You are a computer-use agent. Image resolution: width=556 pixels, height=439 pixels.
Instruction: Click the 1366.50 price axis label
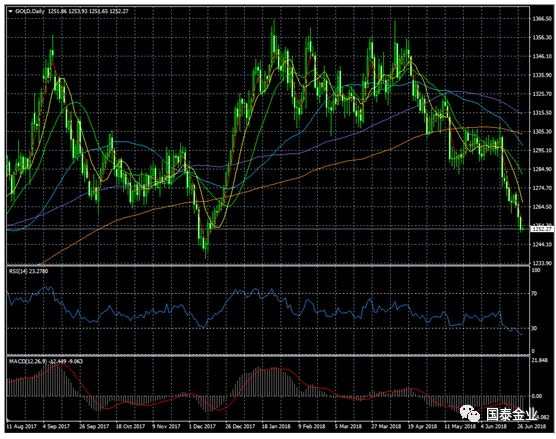[x=541, y=18]
